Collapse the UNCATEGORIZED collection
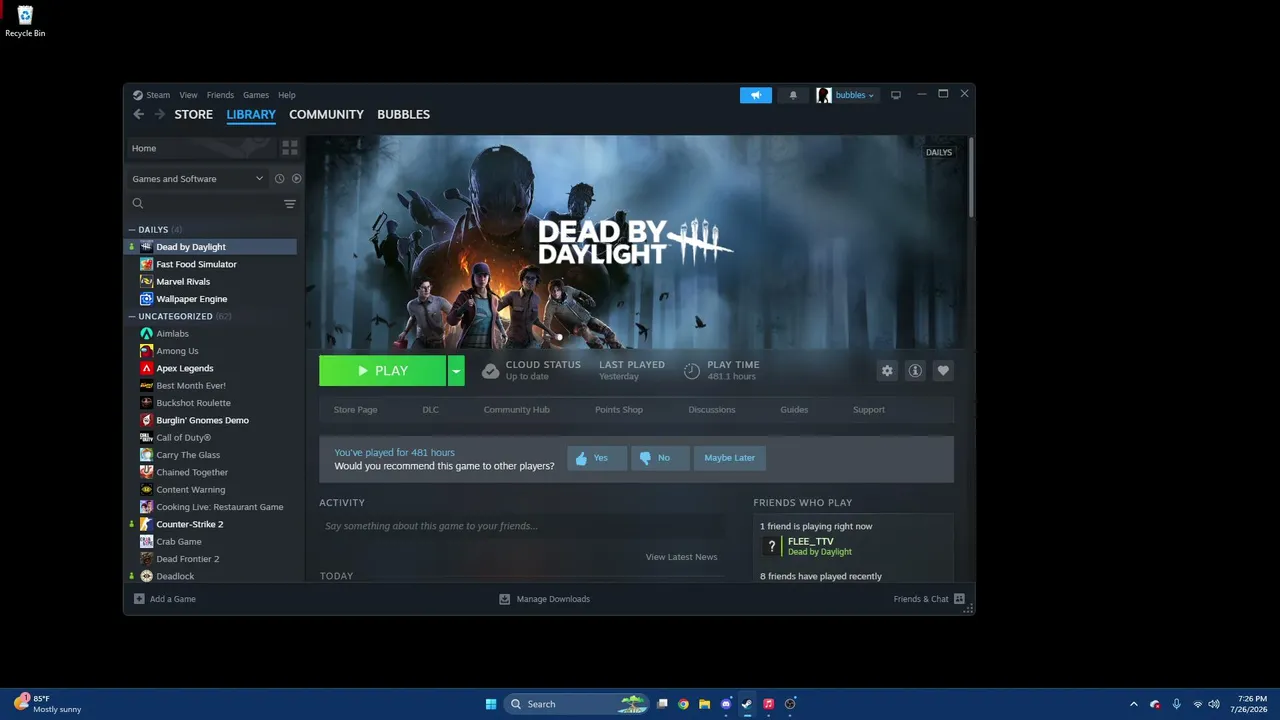Image resolution: width=1280 pixels, height=720 pixels. [x=132, y=317]
